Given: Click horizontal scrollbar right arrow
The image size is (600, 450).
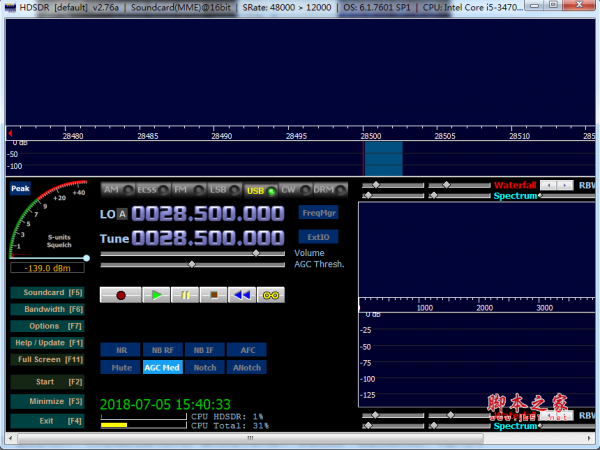Looking at the screenshot, I should [x=589, y=438].
